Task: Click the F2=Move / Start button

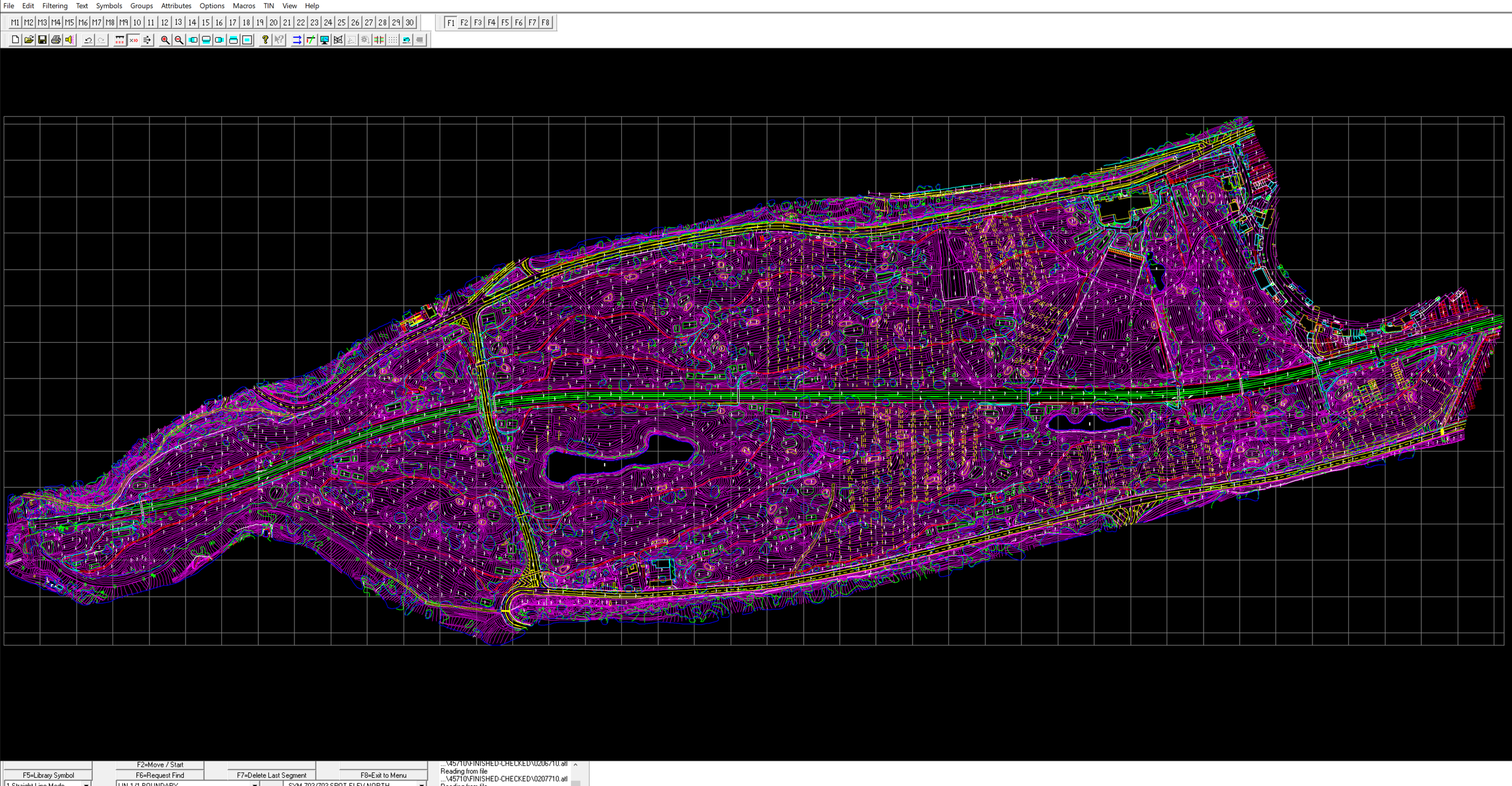Action: pyautogui.click(x=160, y=765)
